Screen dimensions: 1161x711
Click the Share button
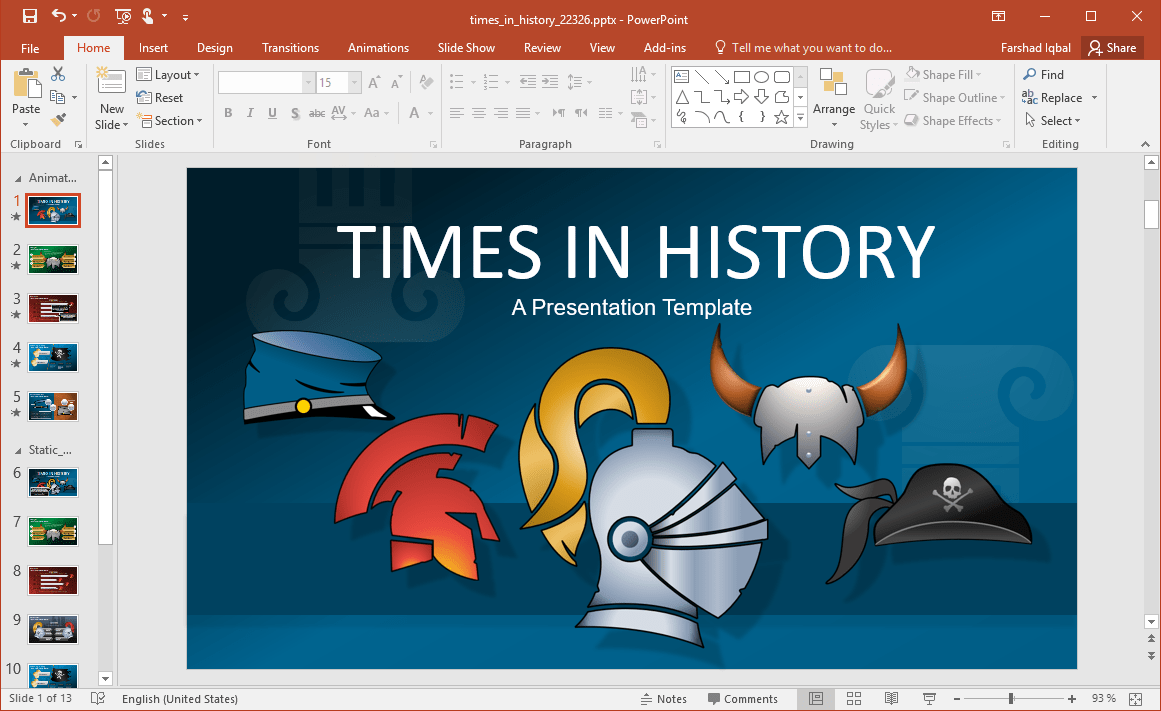click(x=1112, y=48)
